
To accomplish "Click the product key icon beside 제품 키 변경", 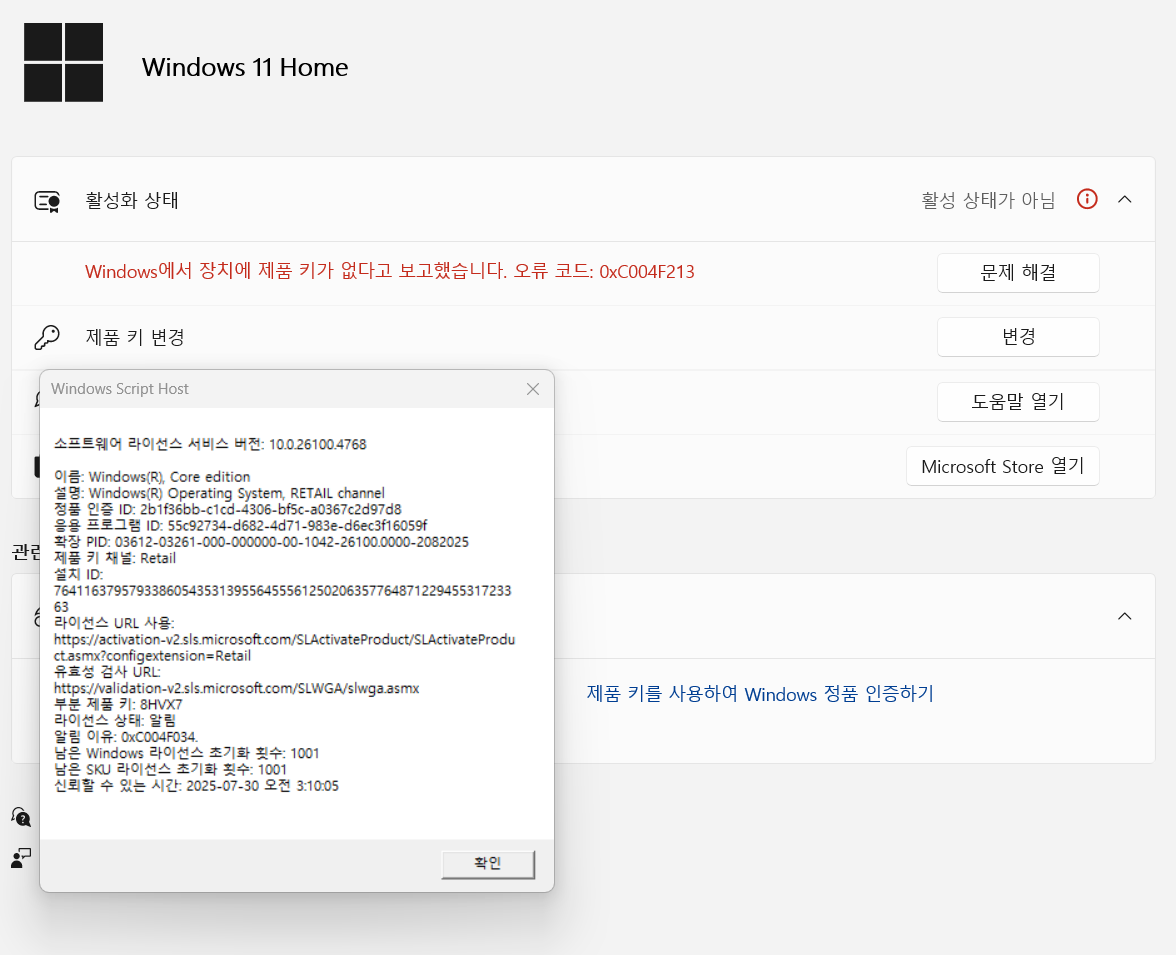I will 46,338.
